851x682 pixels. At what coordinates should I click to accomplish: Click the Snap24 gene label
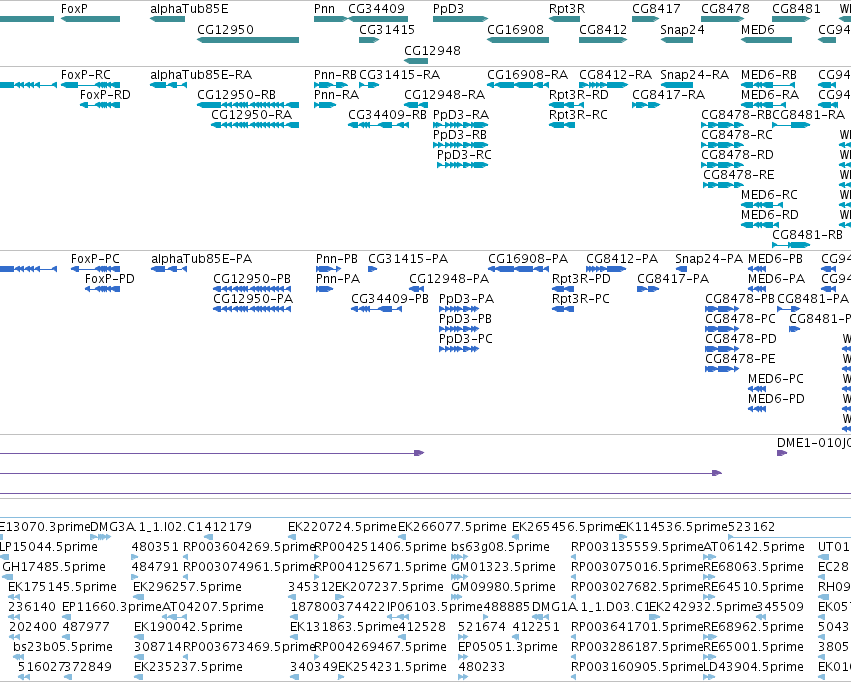(x=682, y=29)
